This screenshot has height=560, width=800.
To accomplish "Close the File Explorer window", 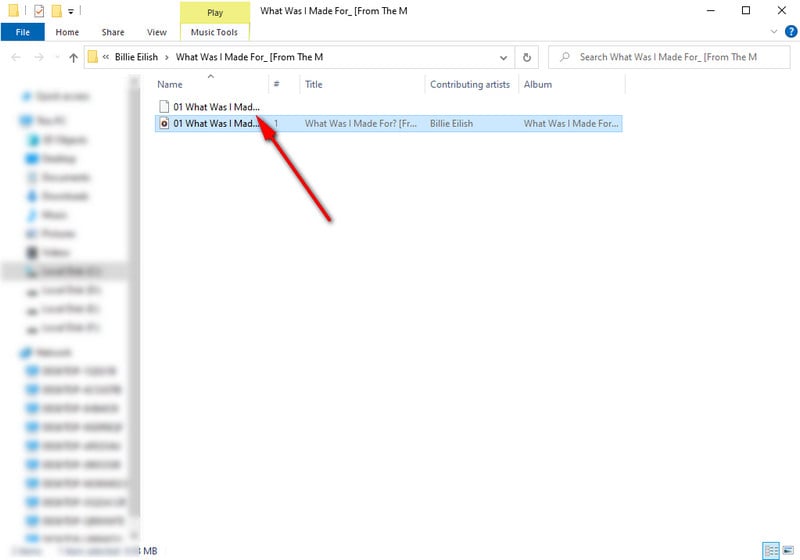I will pos(782,10).
